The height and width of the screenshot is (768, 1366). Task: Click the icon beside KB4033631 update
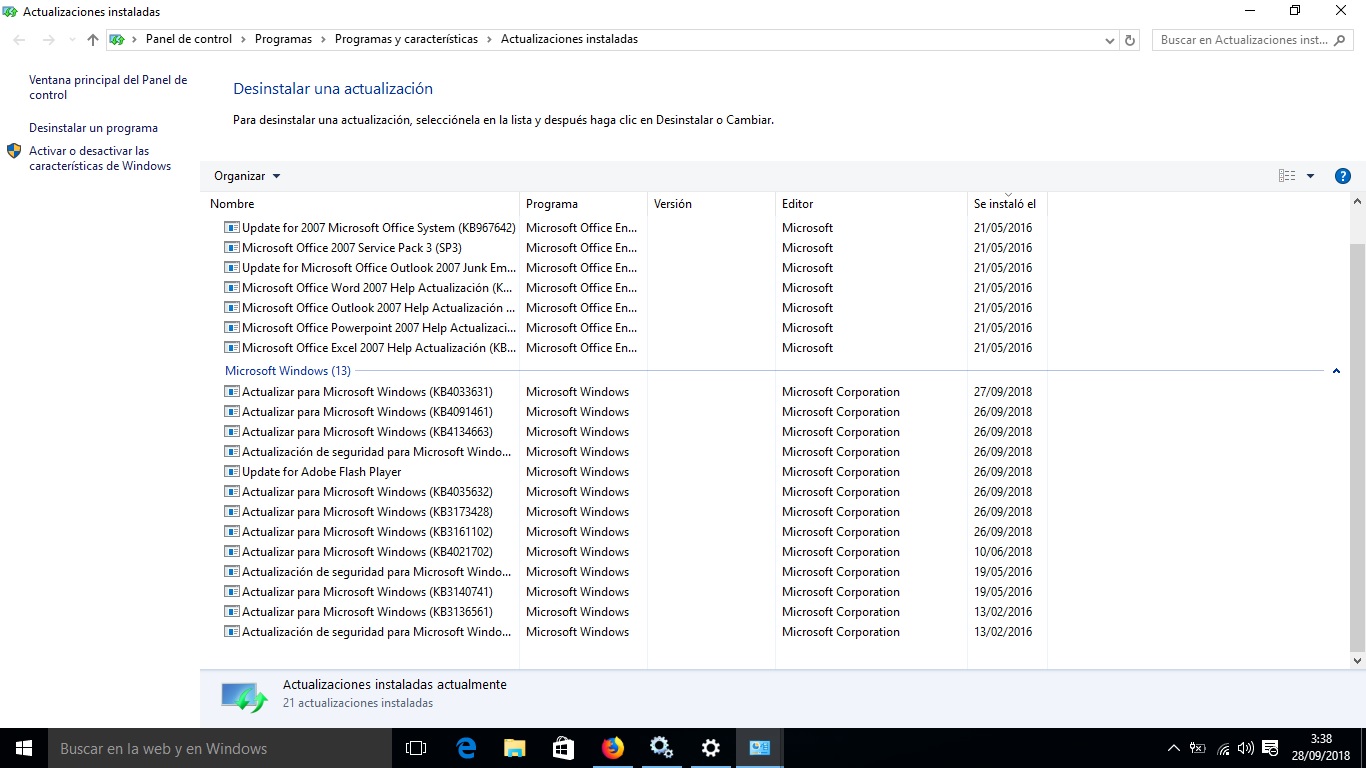(x=232, y=392)
